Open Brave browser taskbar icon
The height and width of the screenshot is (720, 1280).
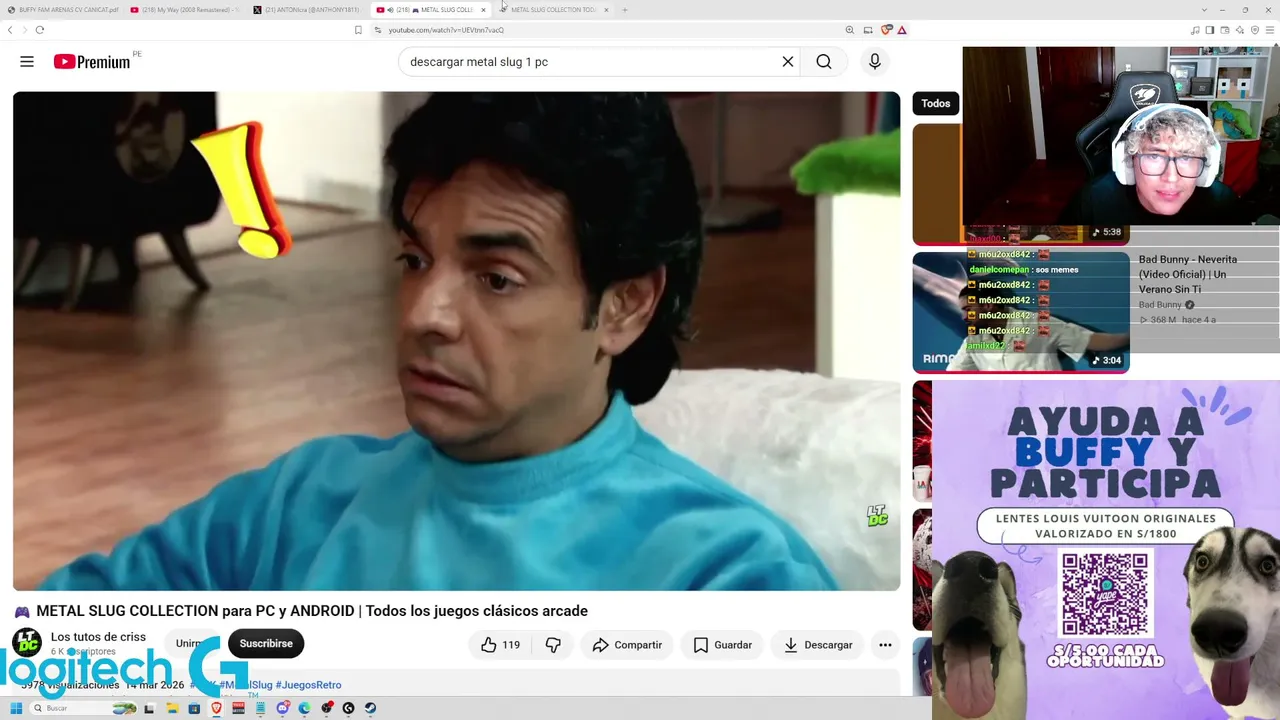pyautogui.click(x=216, y=708)
